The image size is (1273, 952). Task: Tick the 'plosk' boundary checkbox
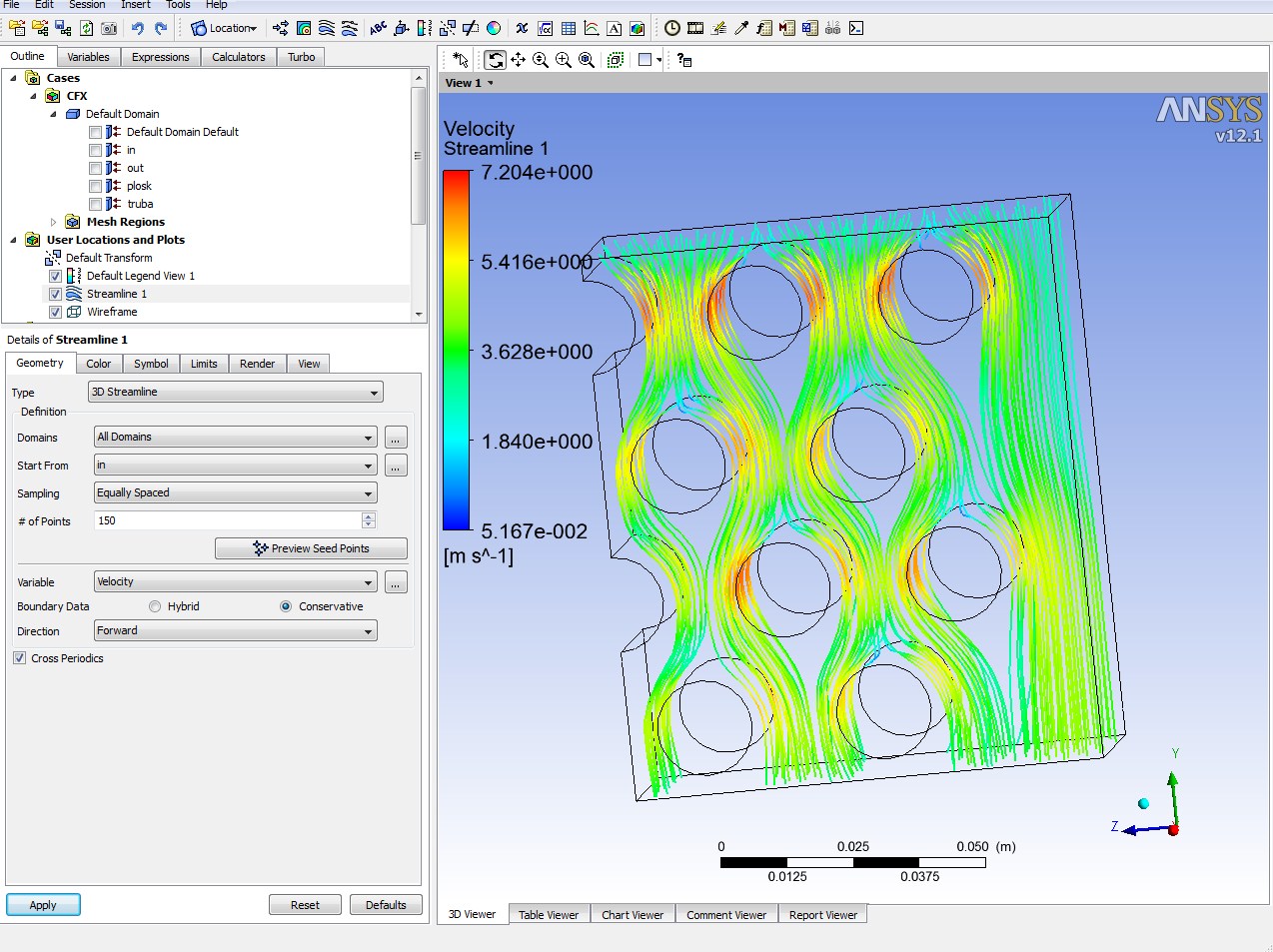tap(96, 186)
